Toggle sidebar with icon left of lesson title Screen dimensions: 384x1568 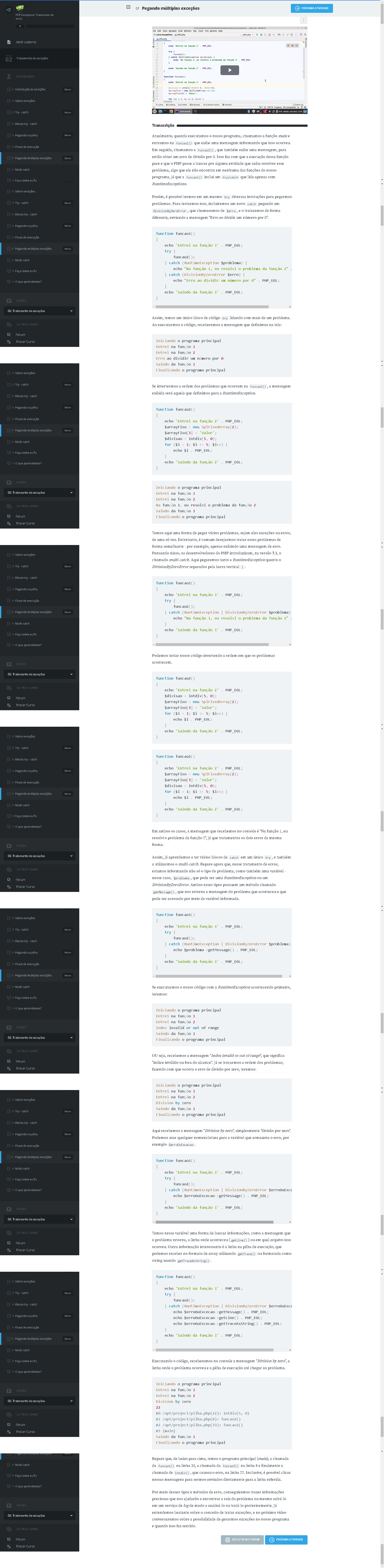tap(128, 8)
